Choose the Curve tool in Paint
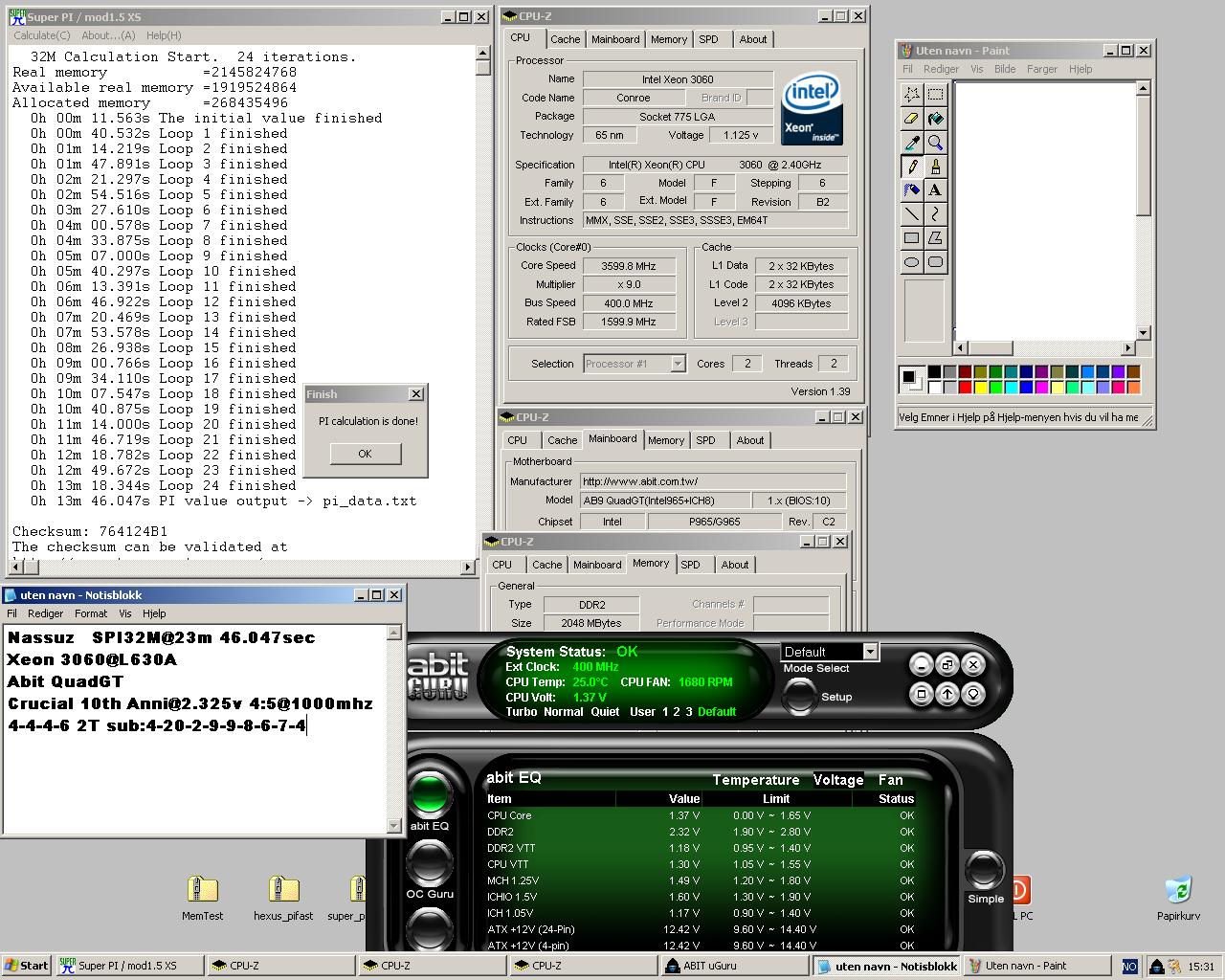1225x980 pixels. tap(935, 213)
